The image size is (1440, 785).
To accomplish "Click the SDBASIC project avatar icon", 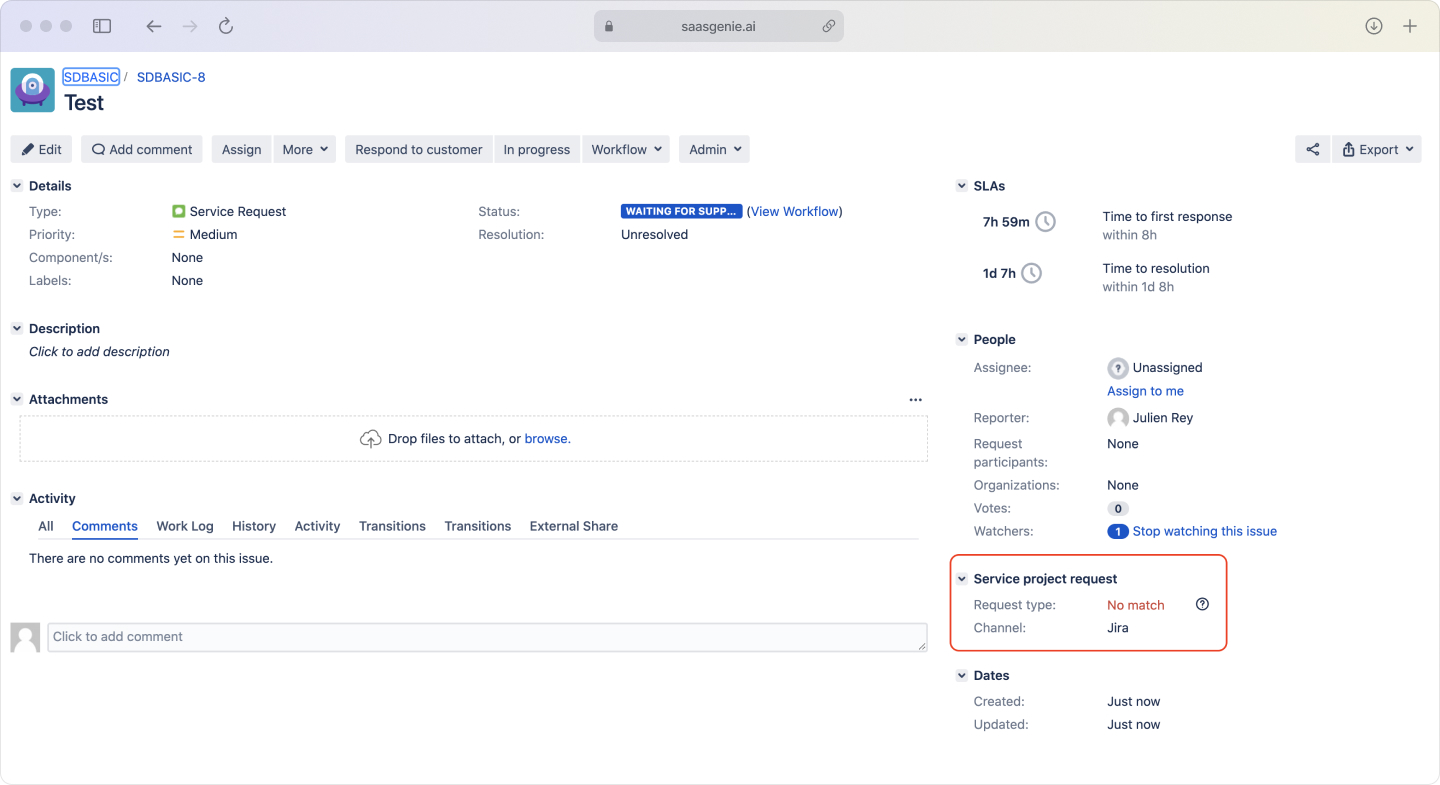I will [32, 90].
